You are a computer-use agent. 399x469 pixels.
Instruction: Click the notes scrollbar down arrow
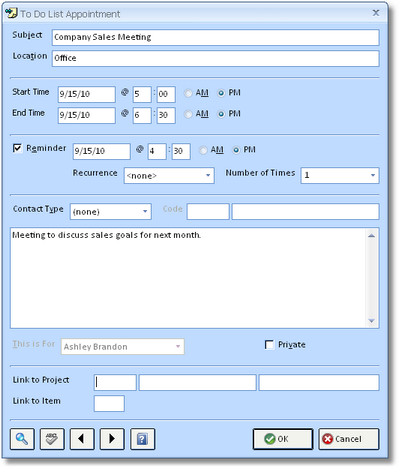[x=372, y=321]
